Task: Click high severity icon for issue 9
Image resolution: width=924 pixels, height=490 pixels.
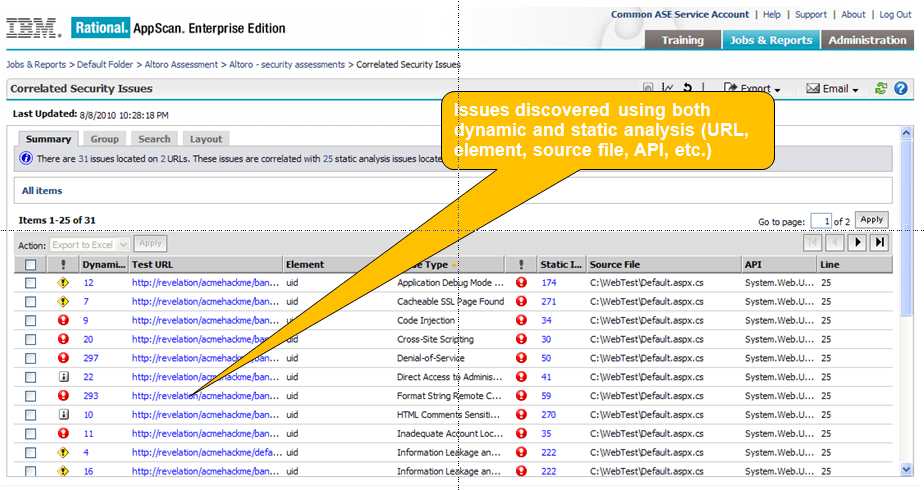Action: 64,320
